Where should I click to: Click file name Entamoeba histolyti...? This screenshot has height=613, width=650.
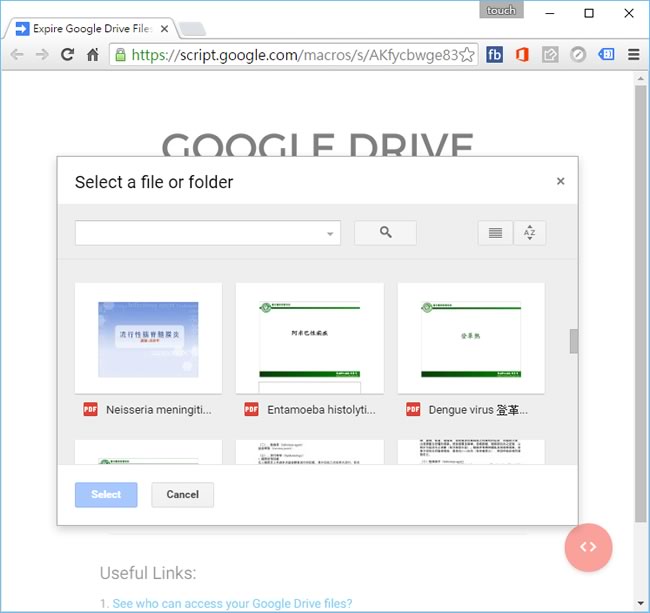pyautogui.click(x=321, y=409)
